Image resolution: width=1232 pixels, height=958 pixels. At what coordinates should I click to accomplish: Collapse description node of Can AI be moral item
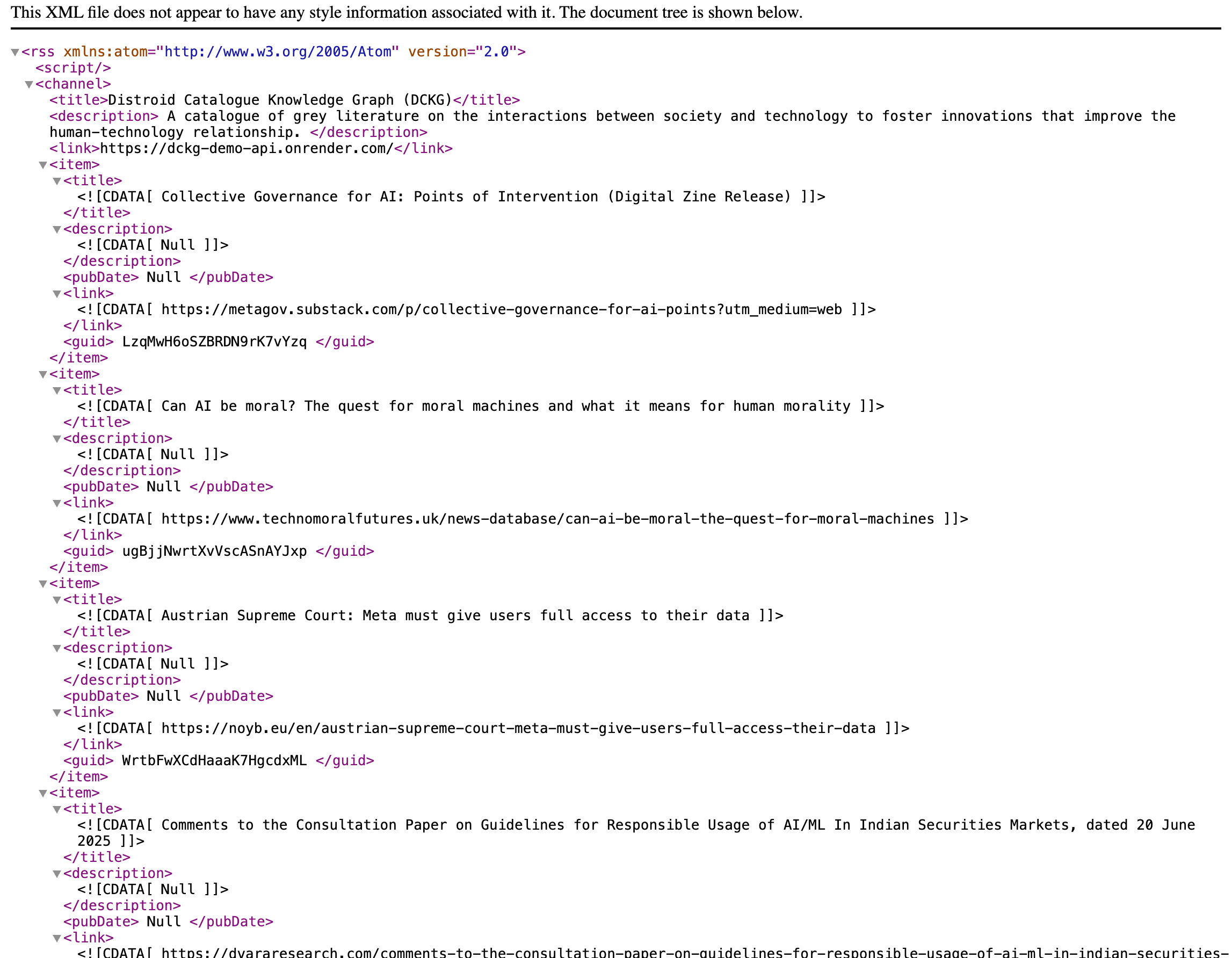pyautogui.click(x=57, y=439)
